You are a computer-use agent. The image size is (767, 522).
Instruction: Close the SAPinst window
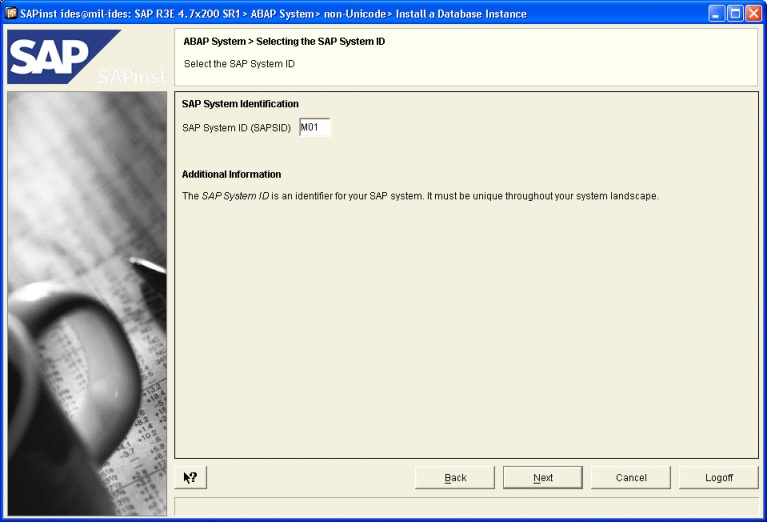tap(752, 13)
